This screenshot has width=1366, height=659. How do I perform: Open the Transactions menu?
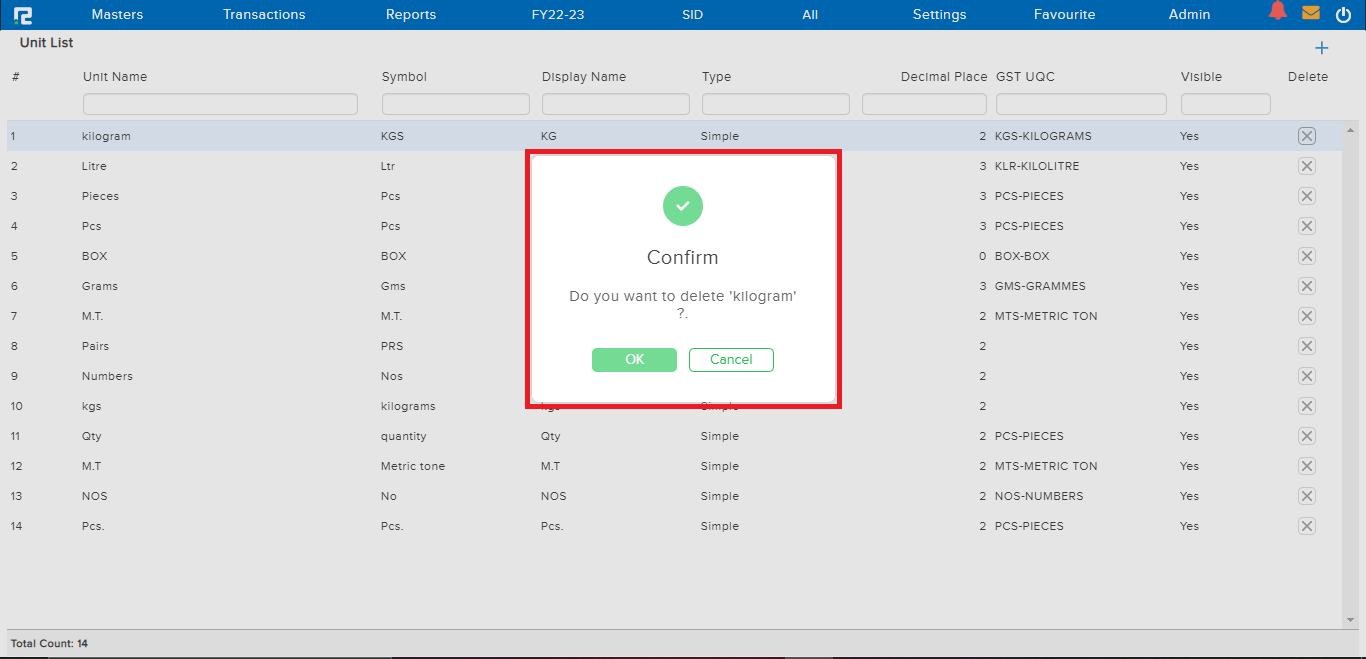point(264,15)
